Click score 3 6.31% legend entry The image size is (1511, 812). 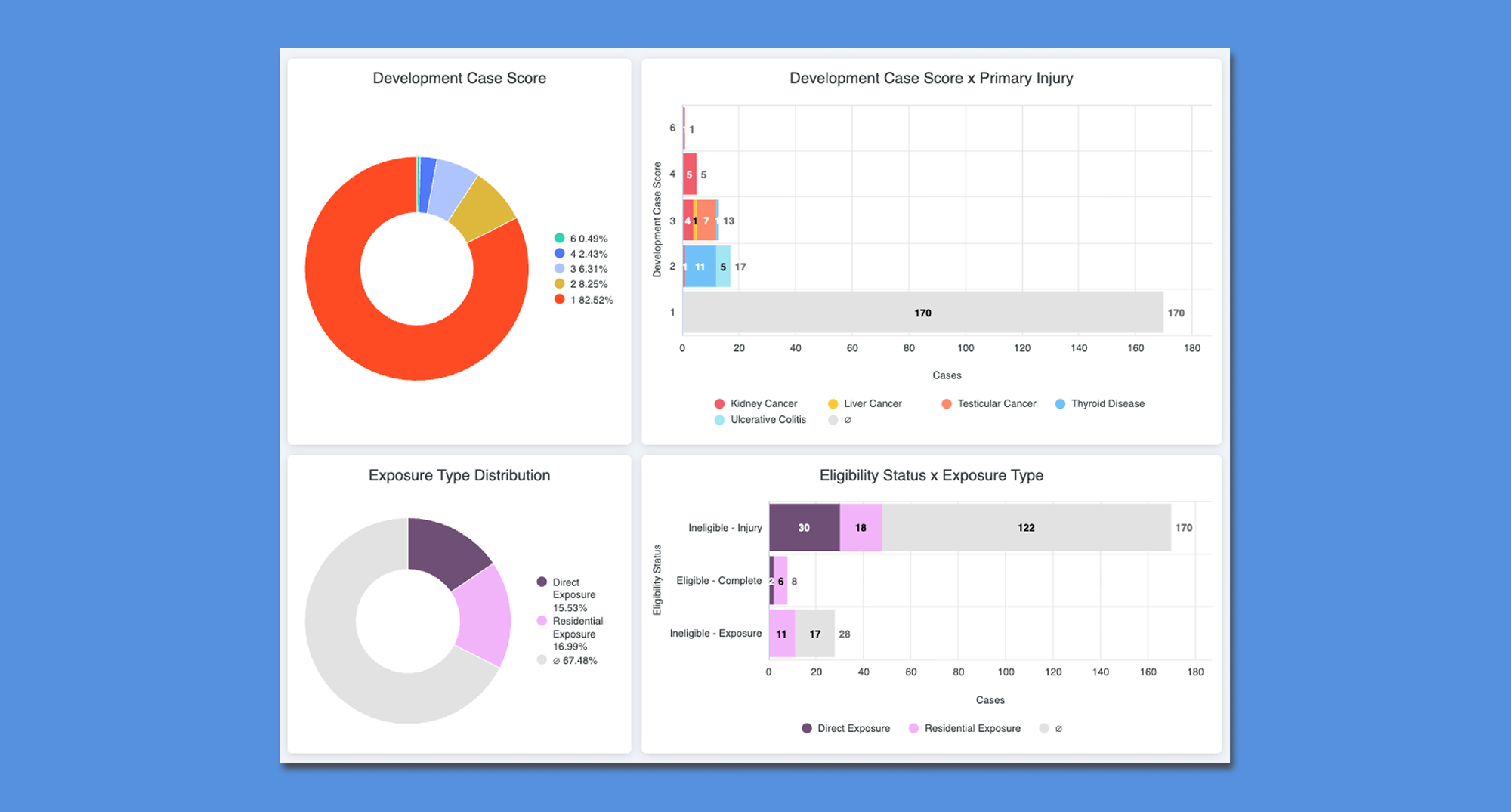click(581, 269)
